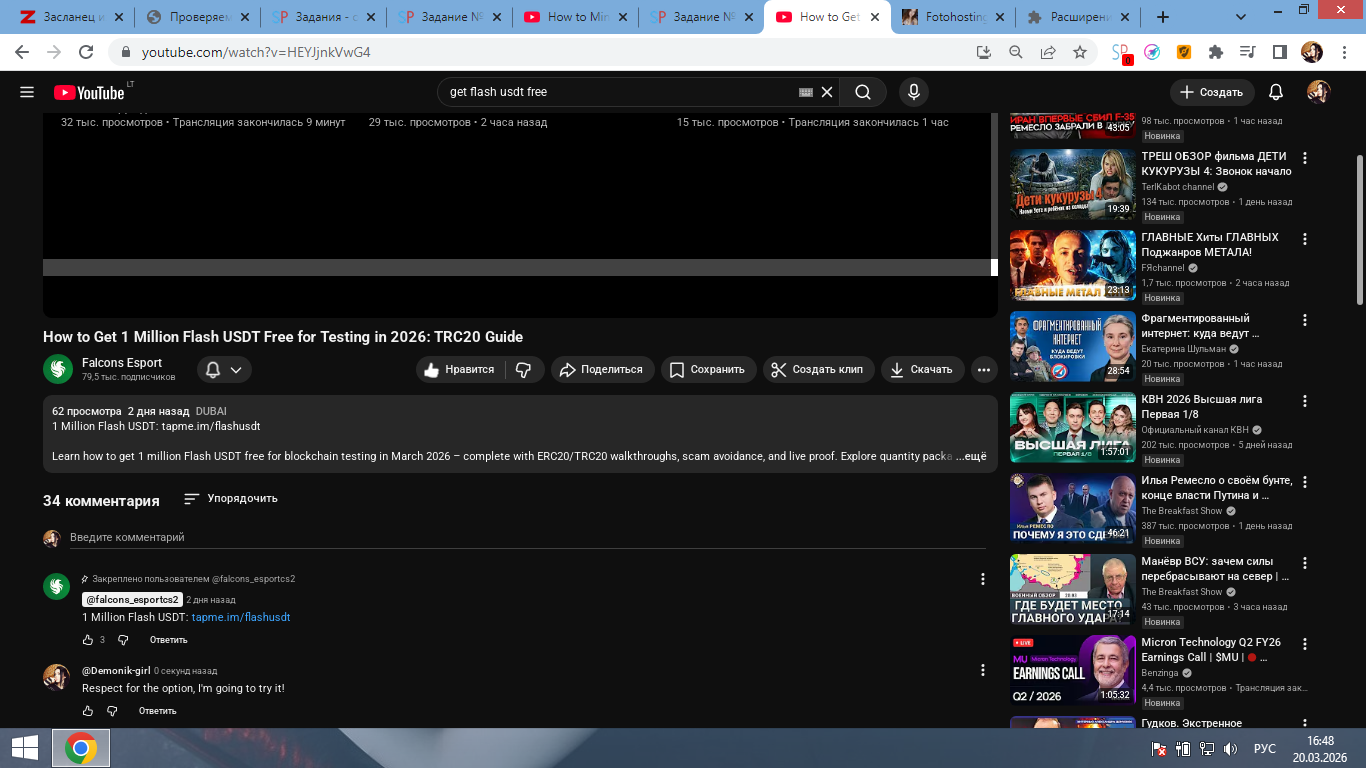Like the video with Нравится
The image size is (1366, 768).
pyautogui.click(x=460, y=370)
